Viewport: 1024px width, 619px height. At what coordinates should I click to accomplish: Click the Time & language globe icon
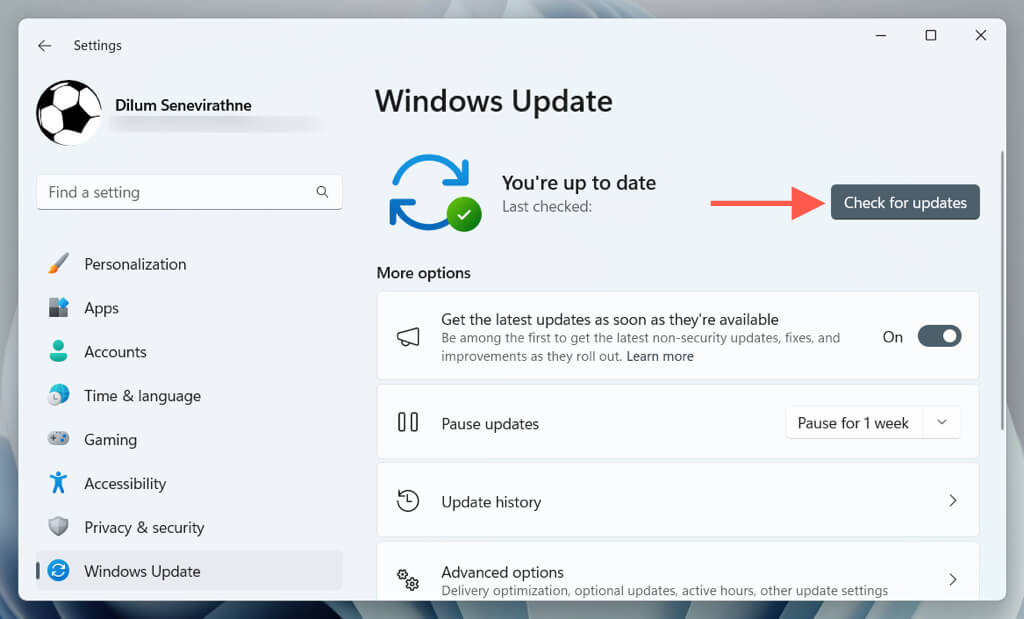pos(59,395)
